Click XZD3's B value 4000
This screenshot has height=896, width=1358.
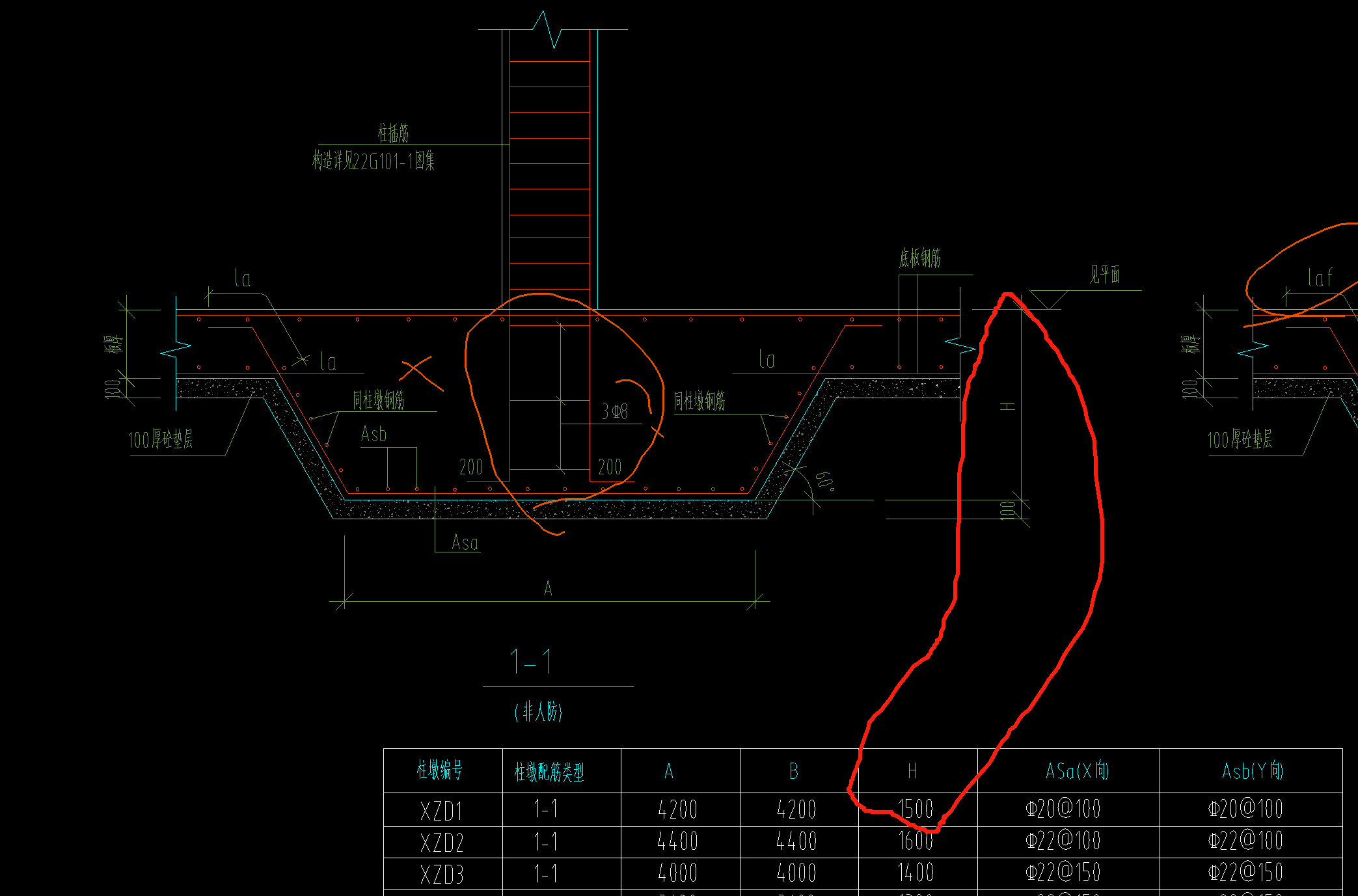796,873
